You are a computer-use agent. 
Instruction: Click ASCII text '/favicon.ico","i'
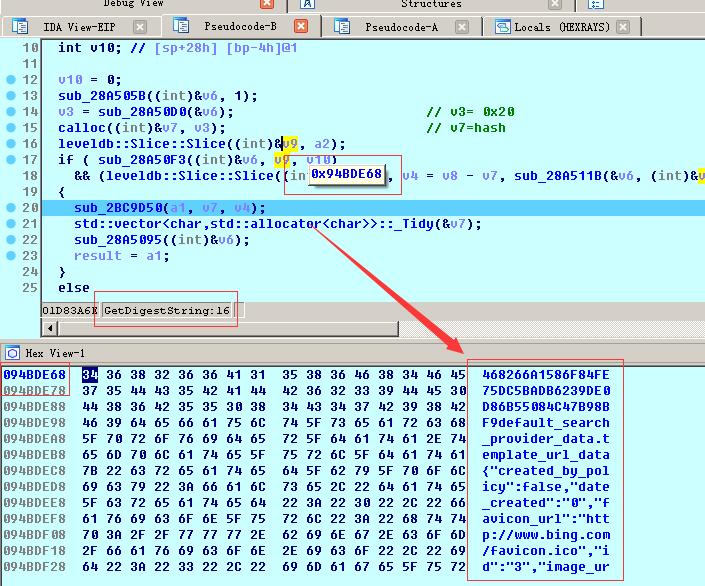[x=546, y=551]
